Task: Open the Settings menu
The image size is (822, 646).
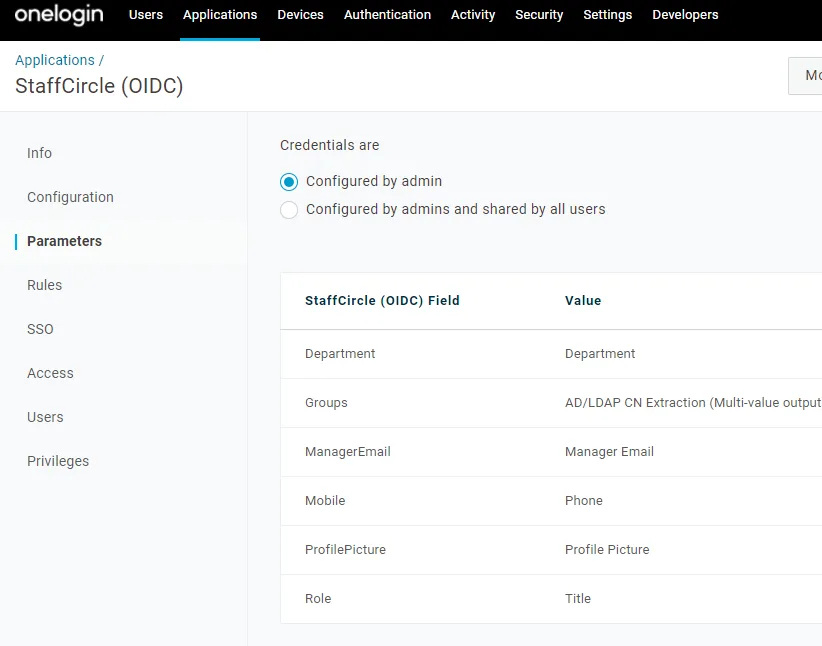Action: [x=608, y=15]
